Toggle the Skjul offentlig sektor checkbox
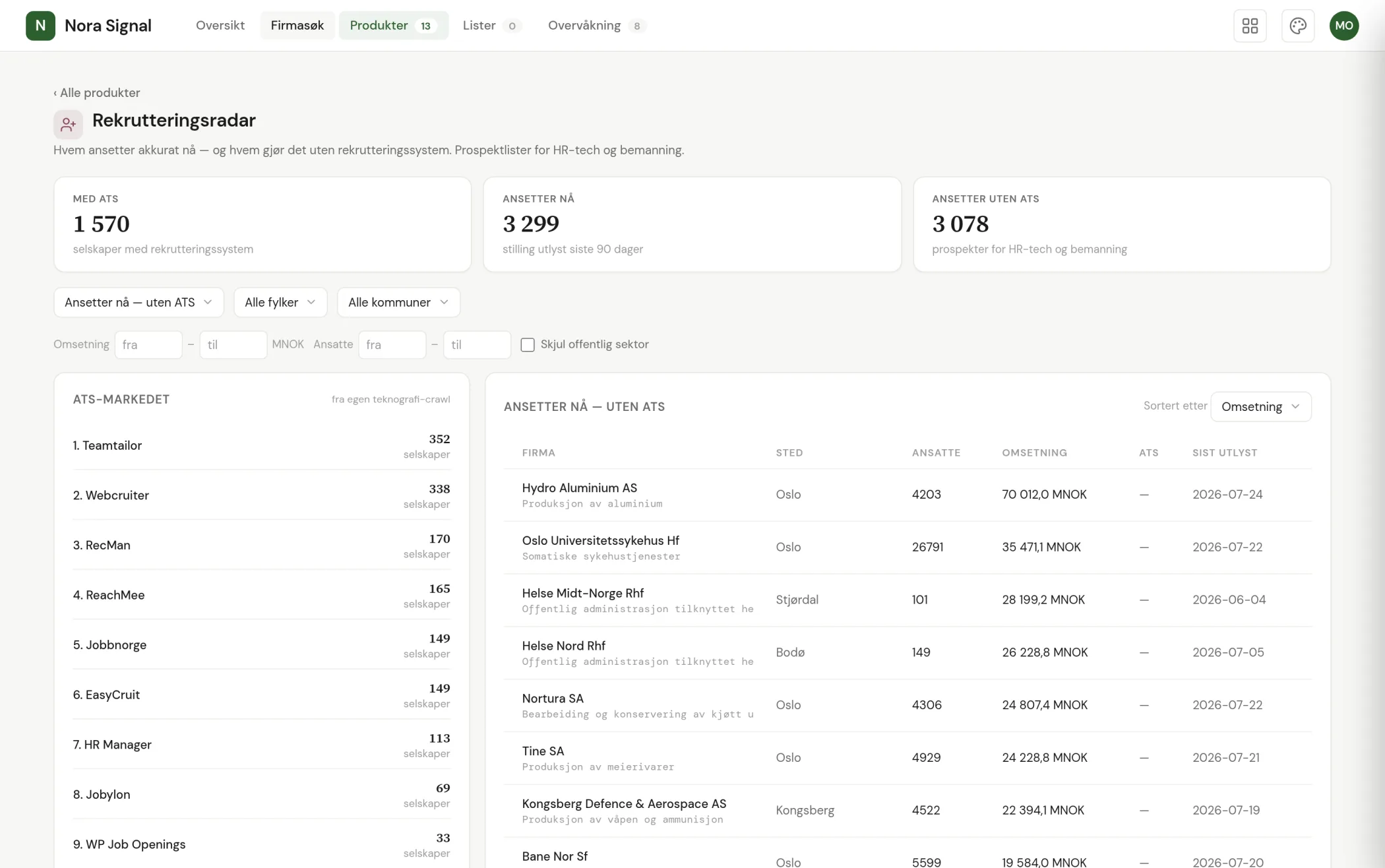Image resolution: width=1385 pixels, height=868 pixels. click(x=528, y=344)
